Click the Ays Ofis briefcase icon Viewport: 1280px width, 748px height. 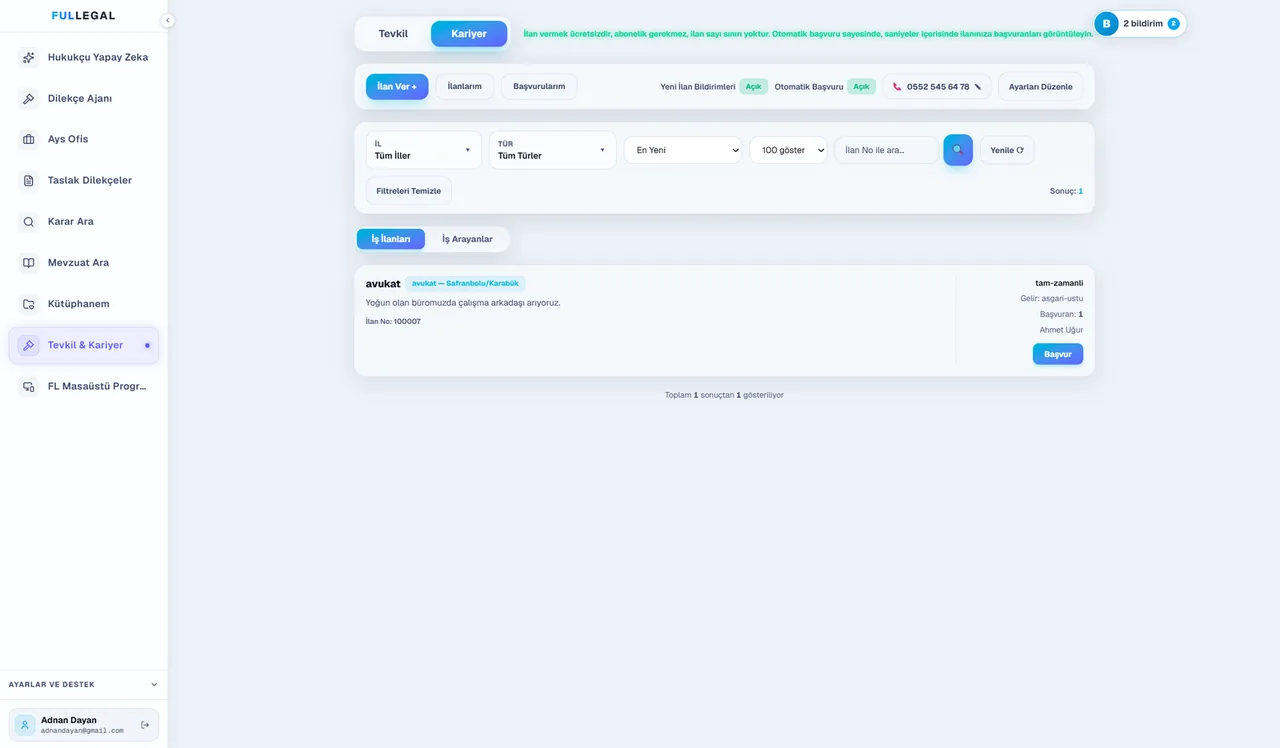(x=28, y=139)
